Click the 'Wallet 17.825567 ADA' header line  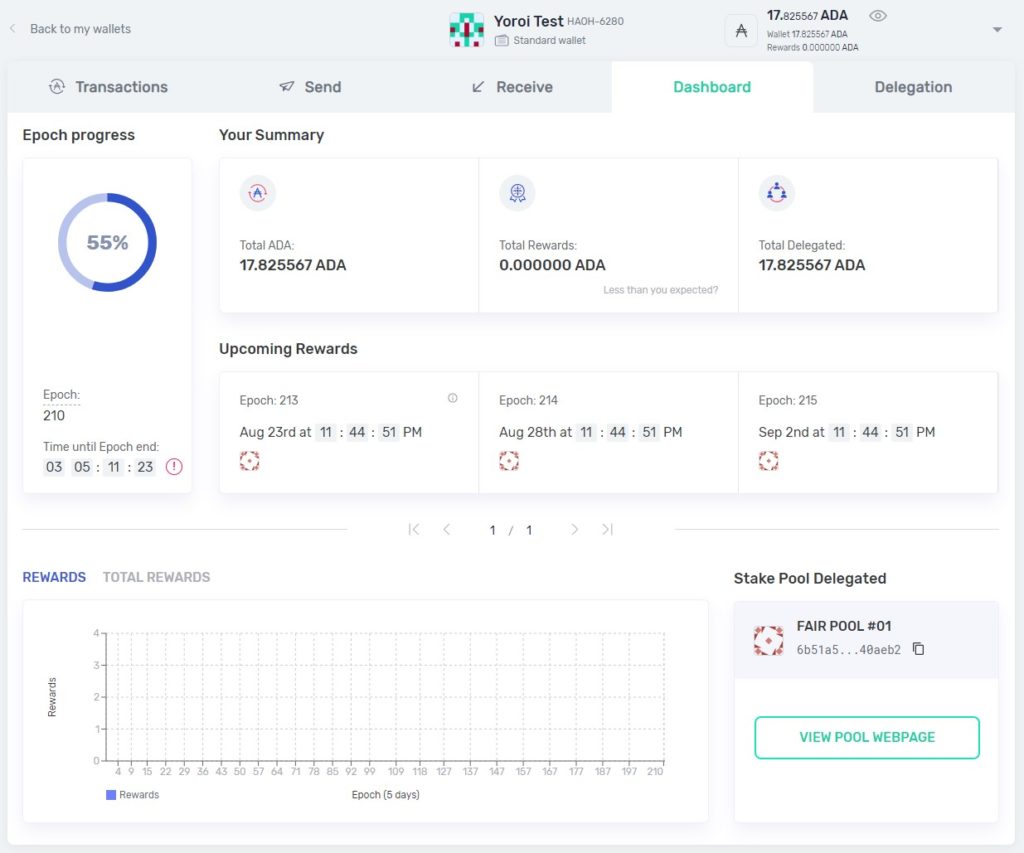pos(807,34)
